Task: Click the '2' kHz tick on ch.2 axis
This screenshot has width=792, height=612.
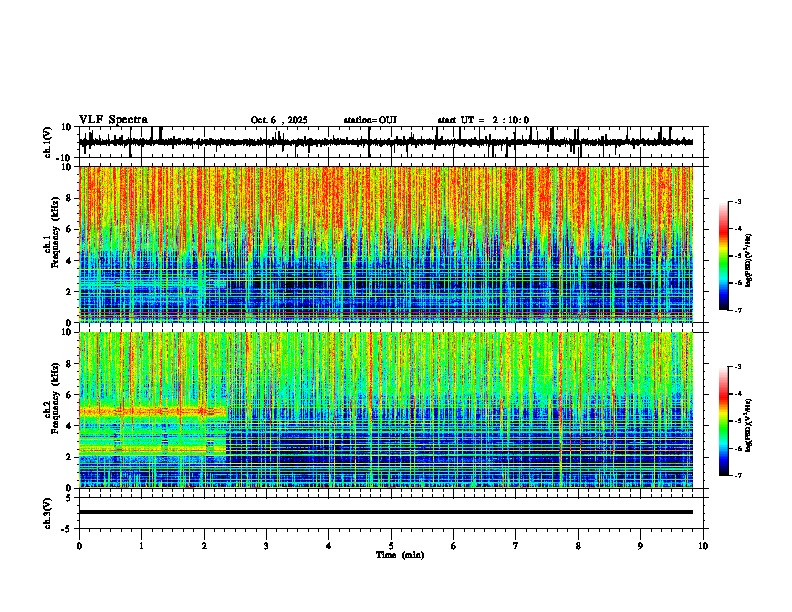Action: click(x=69, y=457)
